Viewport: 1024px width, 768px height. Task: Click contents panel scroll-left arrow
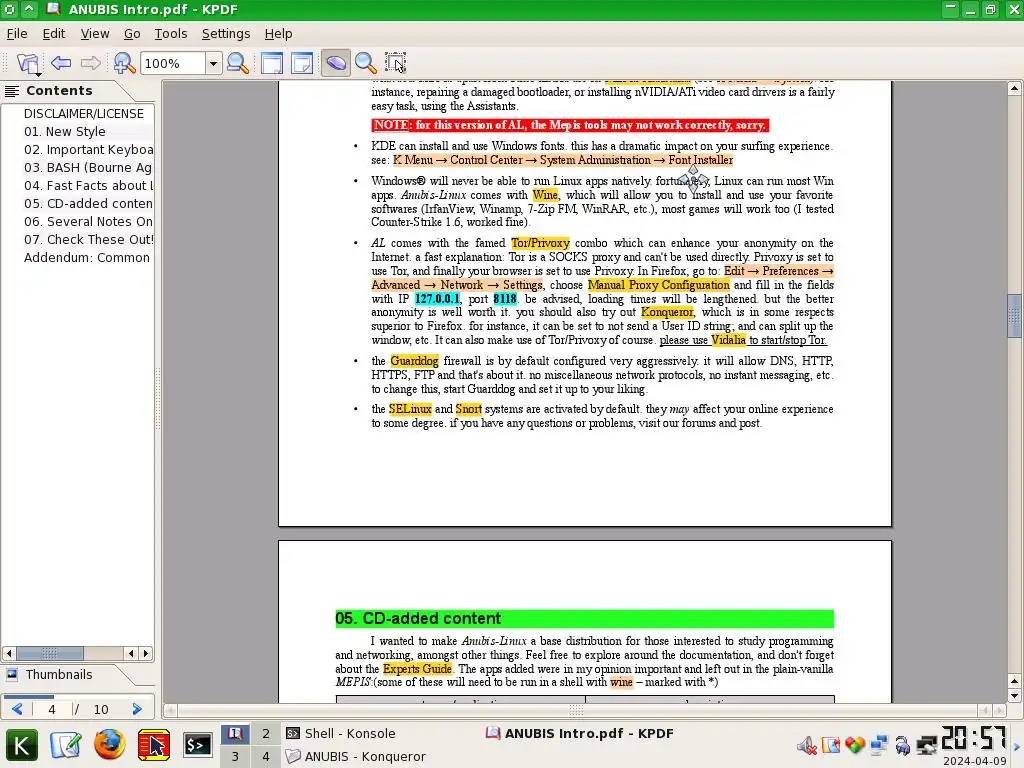[x=8, y=653]
